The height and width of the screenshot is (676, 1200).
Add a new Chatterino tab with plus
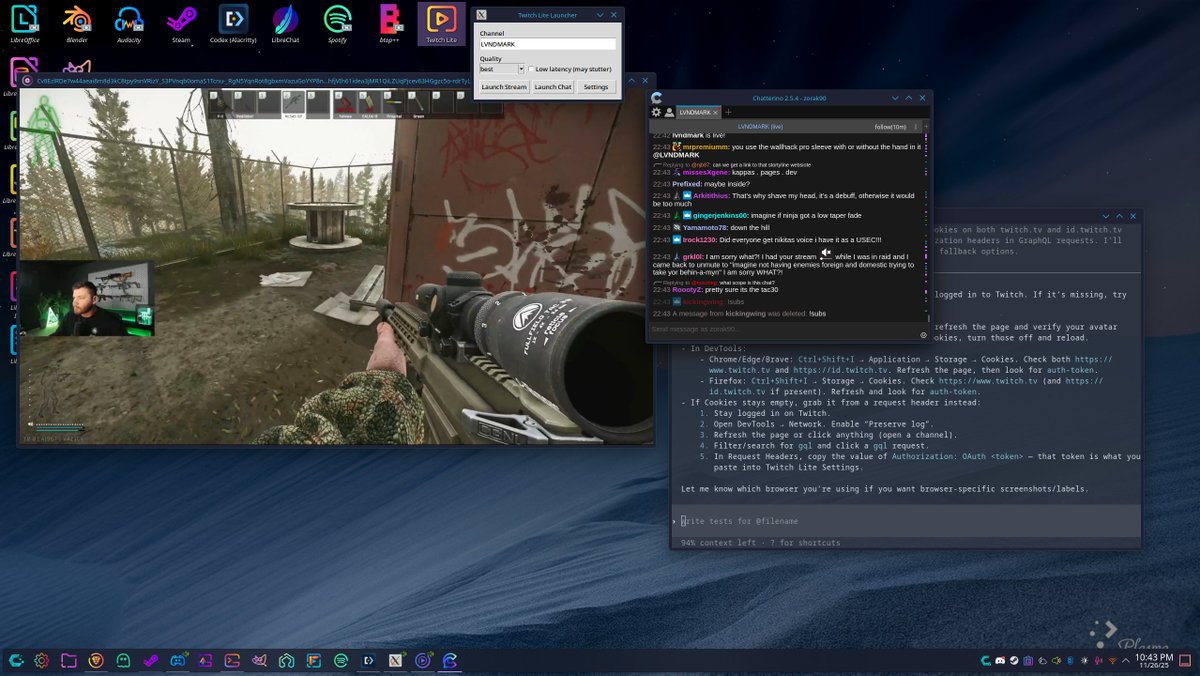click(729, 112)
